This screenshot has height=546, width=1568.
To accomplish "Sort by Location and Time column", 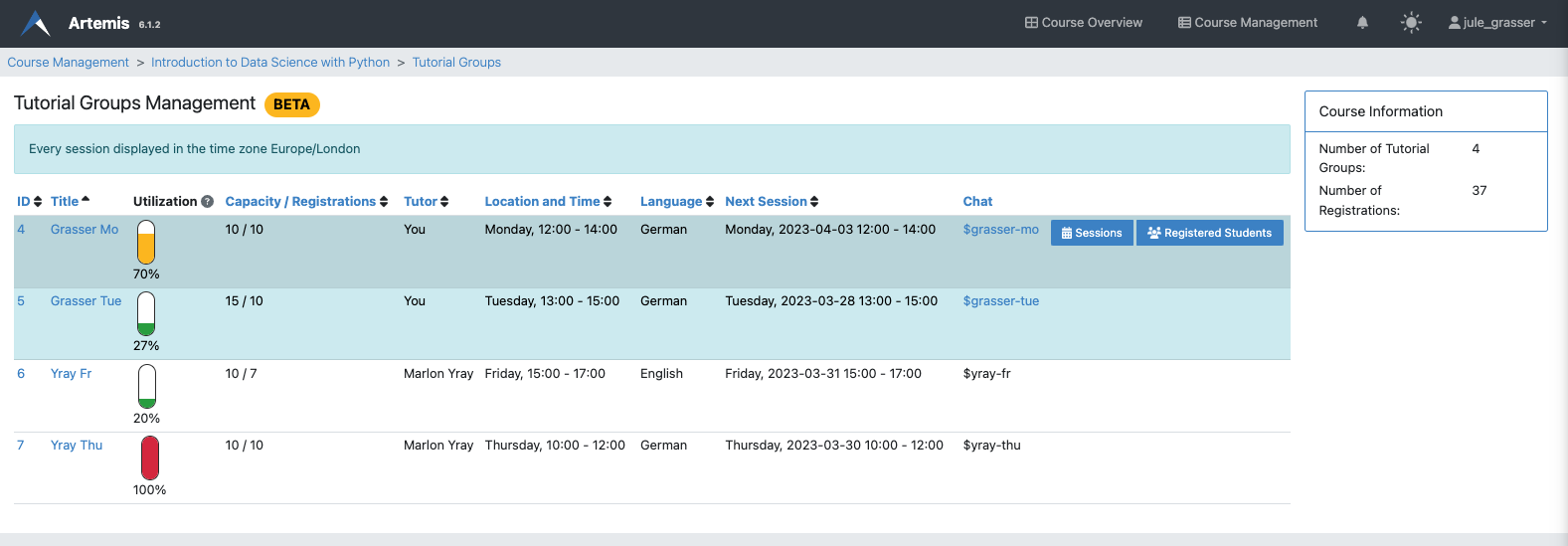I will pyautogui.click(x=548, y=202).
